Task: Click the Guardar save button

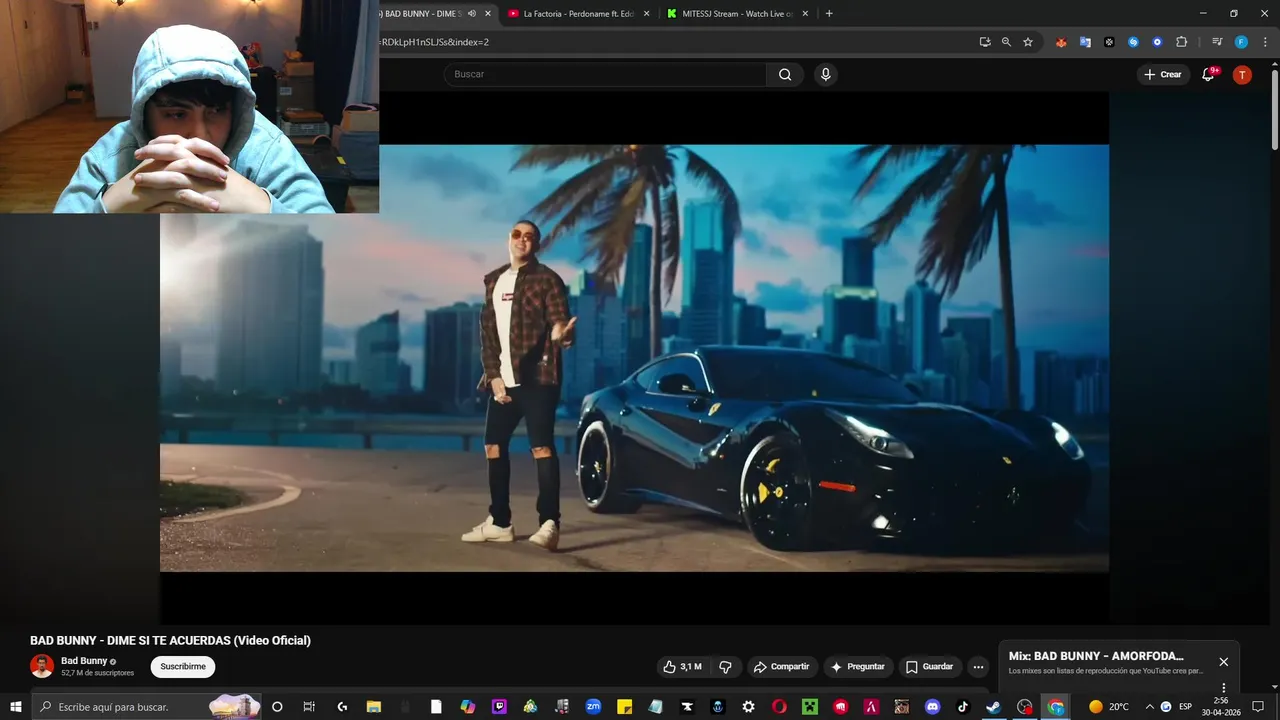Action: point(929,667)
